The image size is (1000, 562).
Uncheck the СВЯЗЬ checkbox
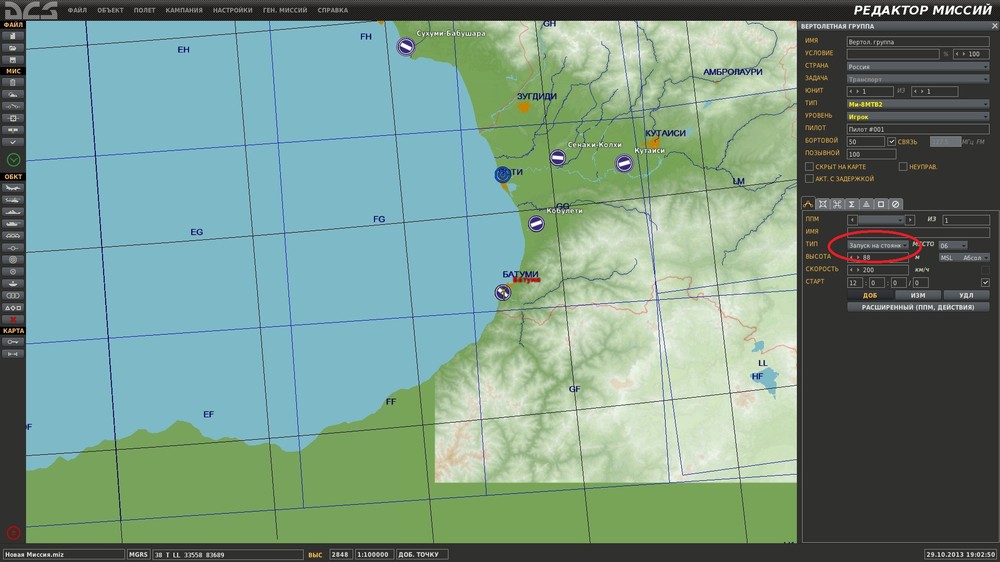click(x=892, y=142)
